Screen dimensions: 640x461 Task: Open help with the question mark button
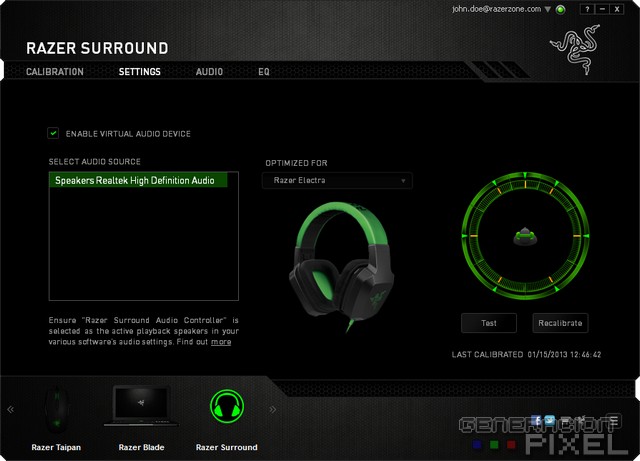tap(587, 9)
